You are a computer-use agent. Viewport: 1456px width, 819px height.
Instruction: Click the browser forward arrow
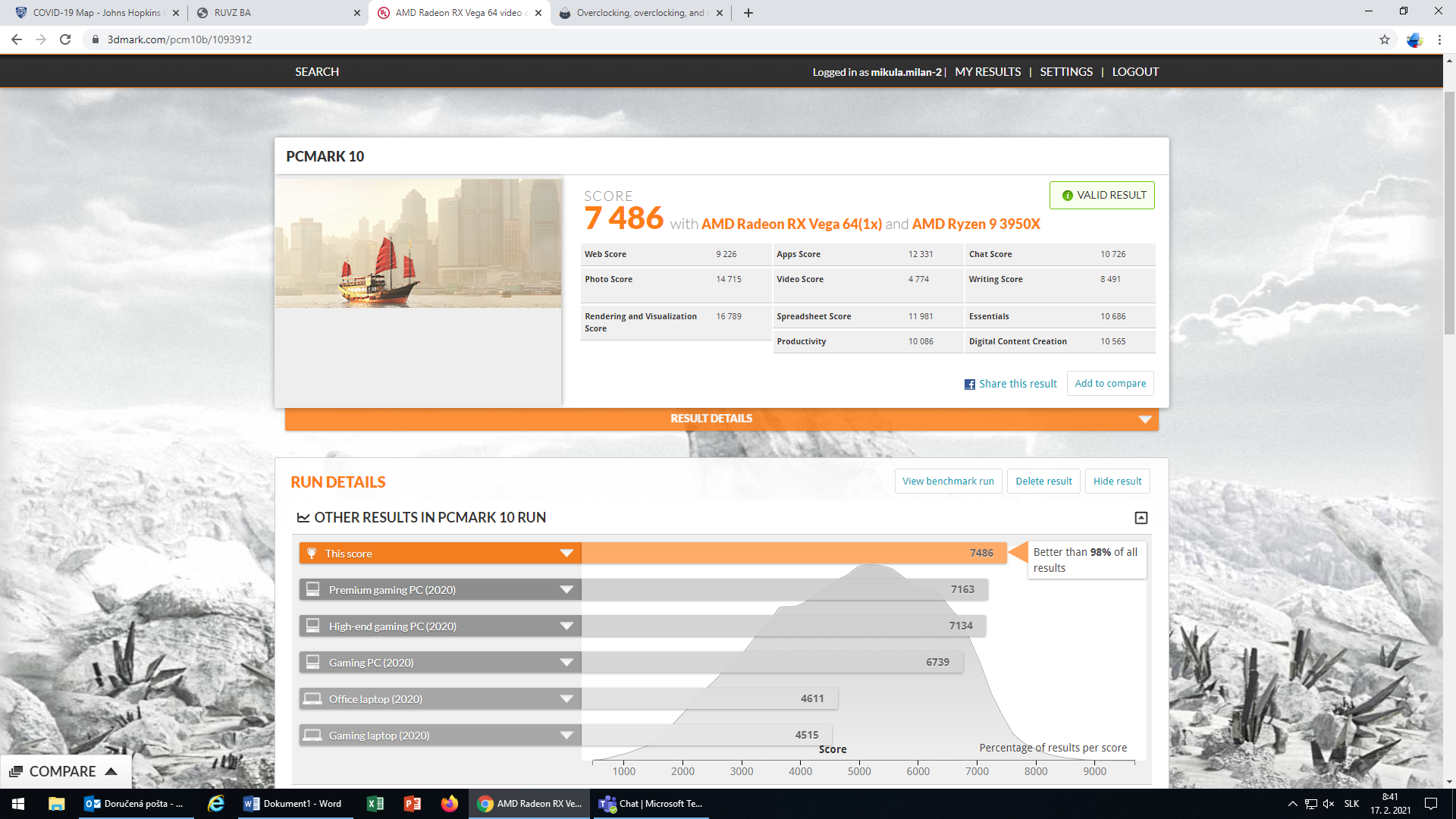41,39
